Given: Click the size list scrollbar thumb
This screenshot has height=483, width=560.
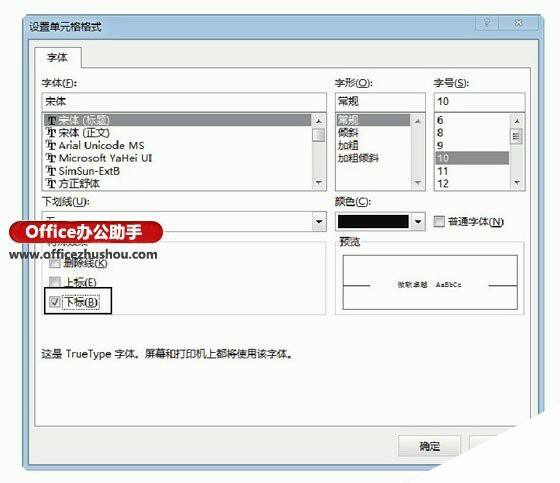Looking at the screenshot, I should click(x=516, y=136).
